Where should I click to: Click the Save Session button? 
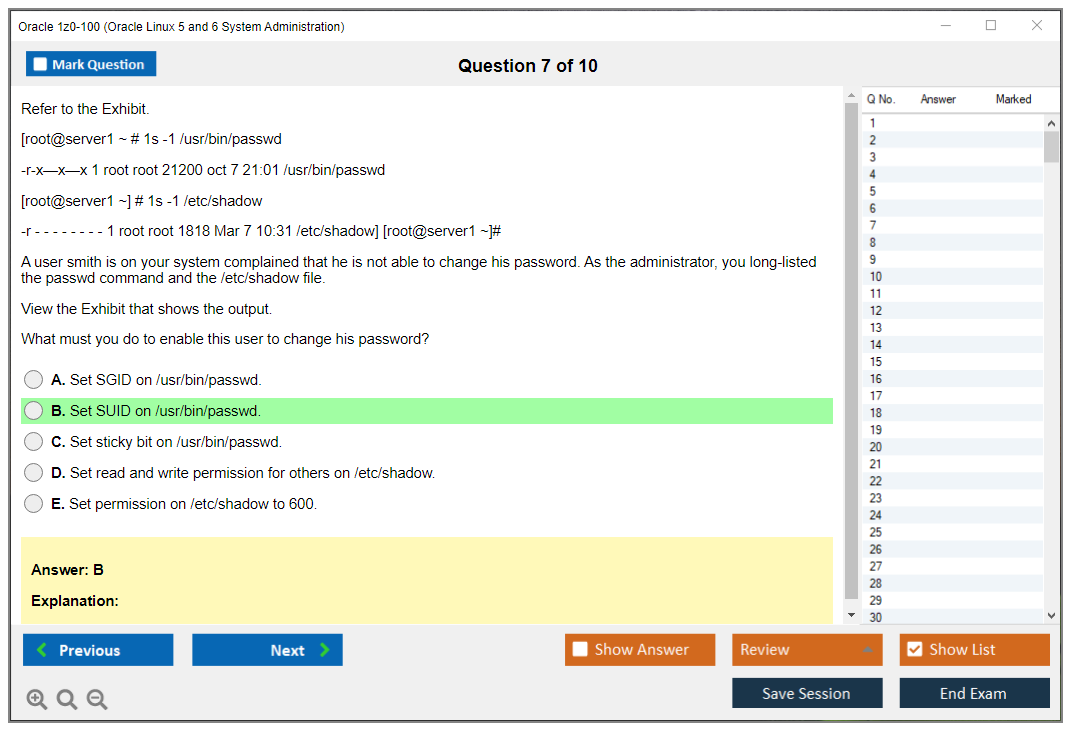[x=806, y=693]
